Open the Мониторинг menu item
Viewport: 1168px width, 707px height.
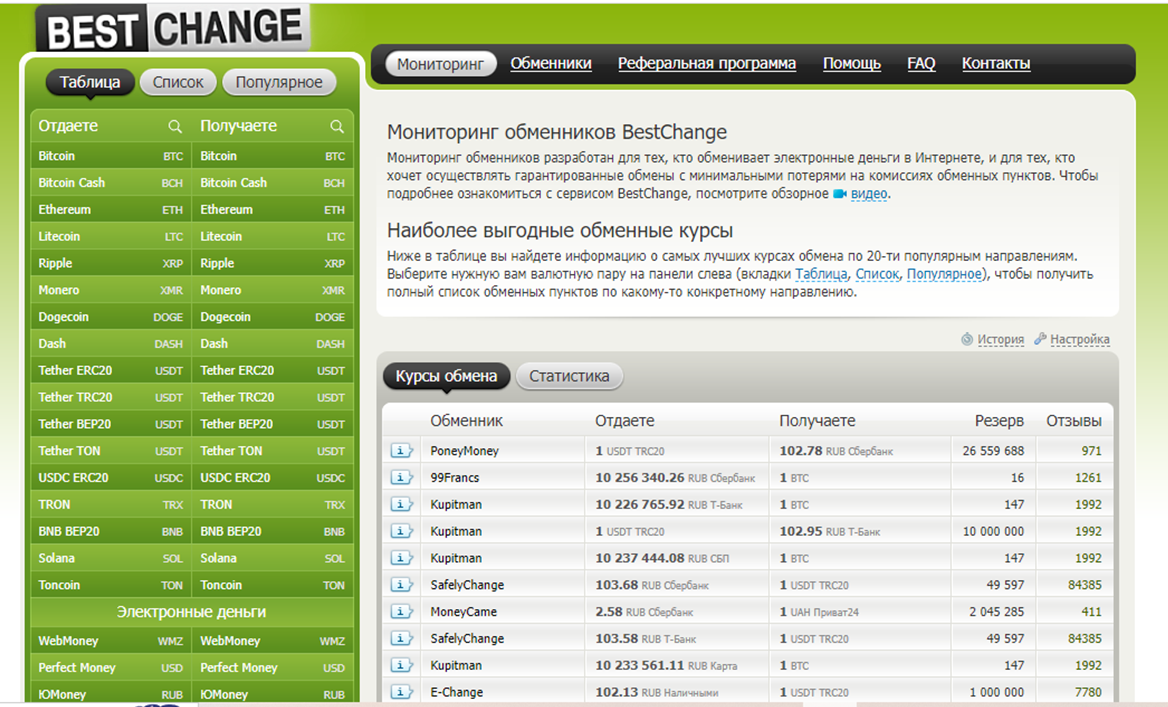(x=440, y=64)
